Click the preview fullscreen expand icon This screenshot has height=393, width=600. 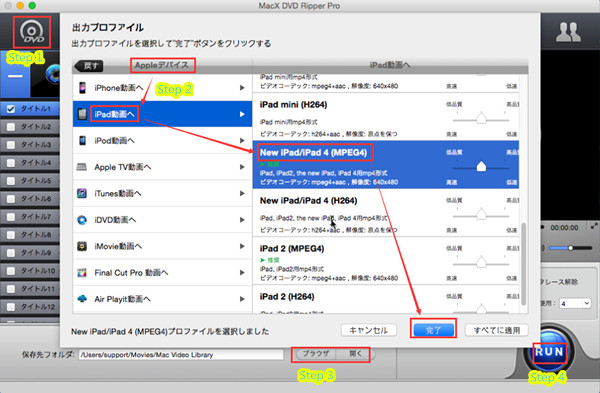pos(594,226)
